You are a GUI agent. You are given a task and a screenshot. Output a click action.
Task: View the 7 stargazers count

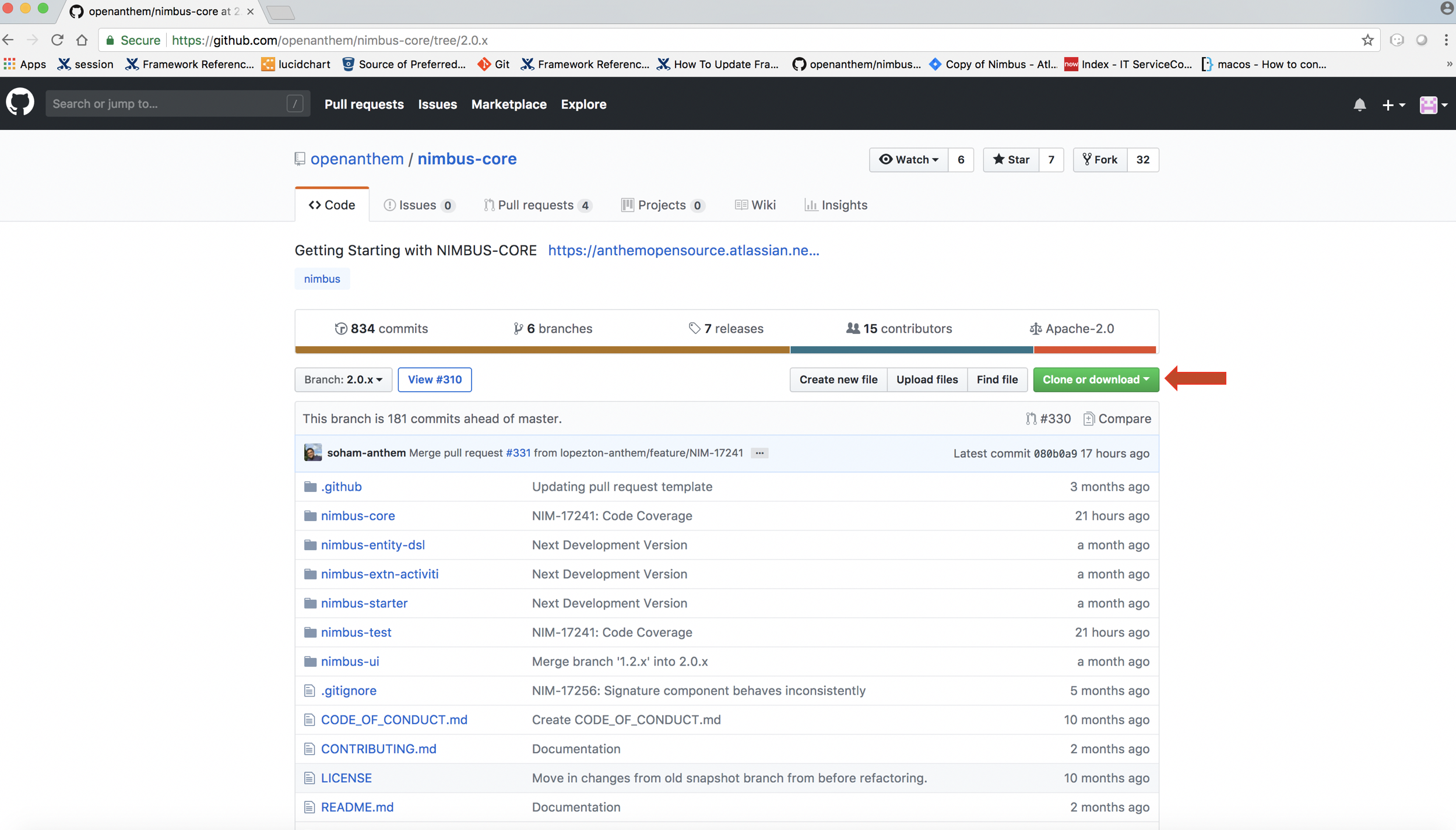tap(1051, 159)
